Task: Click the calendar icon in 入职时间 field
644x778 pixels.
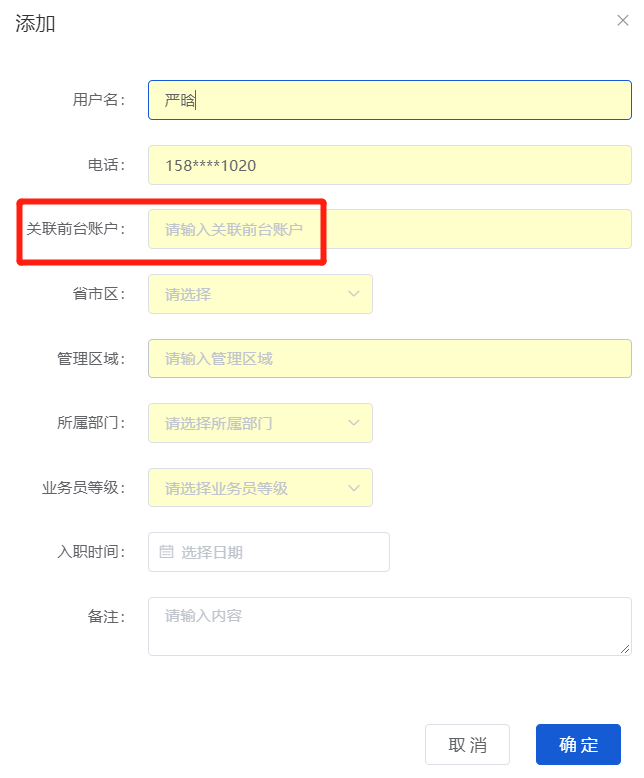Action: 167,552
